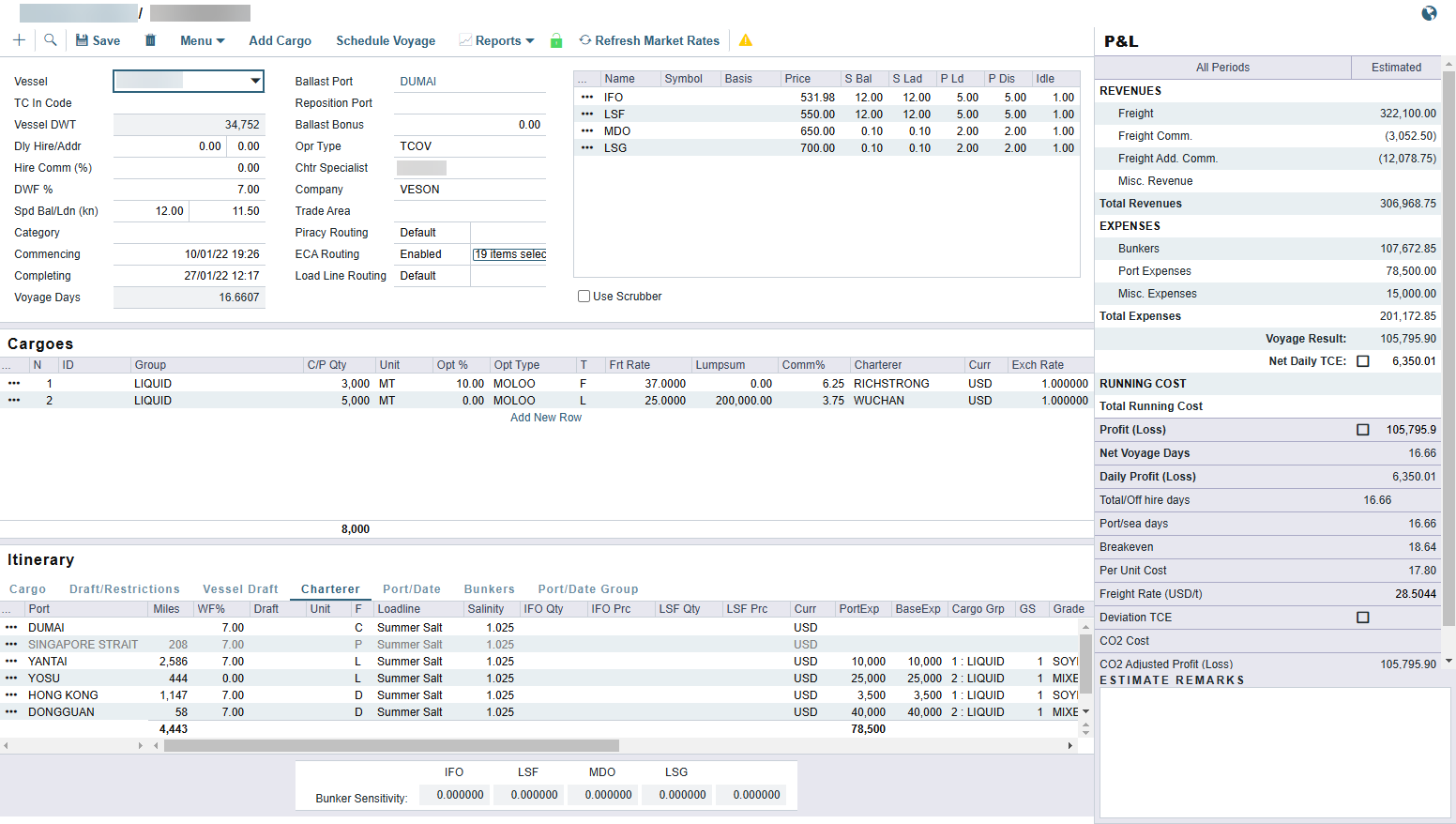
Task: Open the search magnifier icon
Action: (x=51, y=40)
